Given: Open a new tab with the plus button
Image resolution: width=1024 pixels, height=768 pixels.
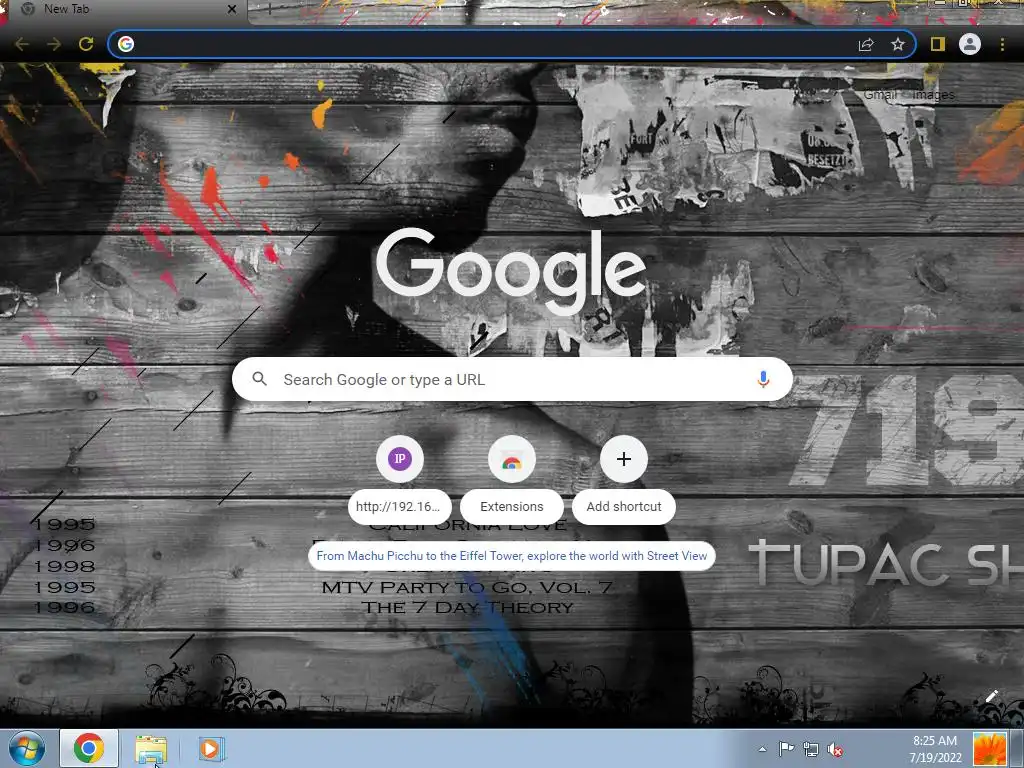Looking at the screenshot, I should 269,9.
